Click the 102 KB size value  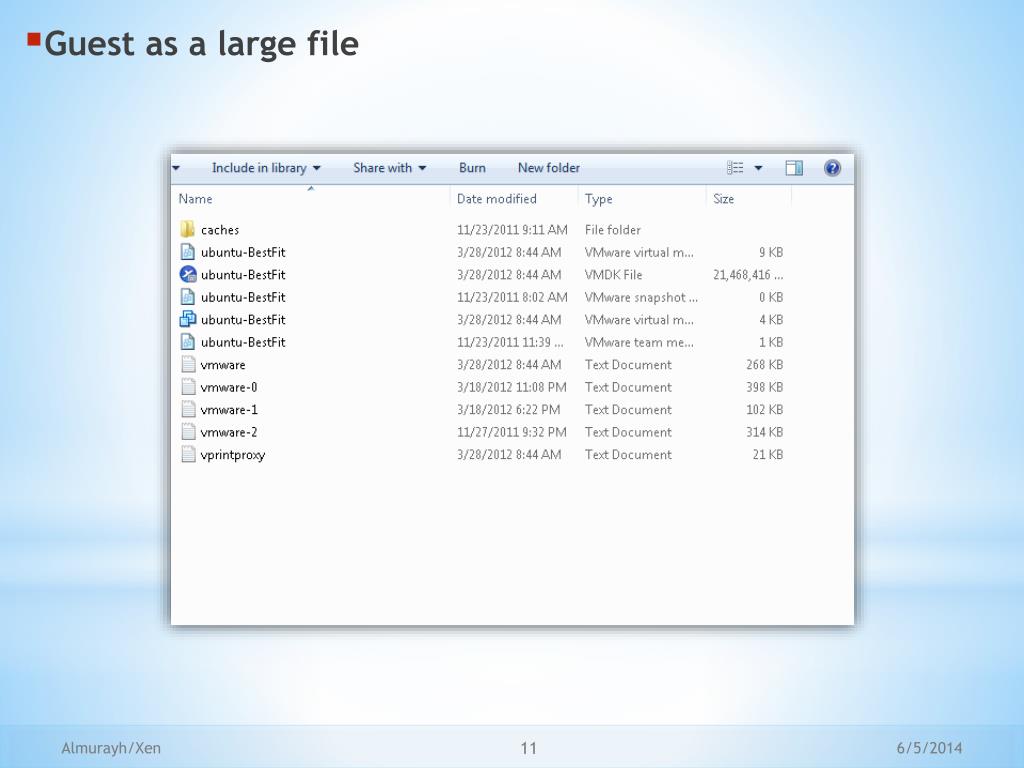point(764,409)
